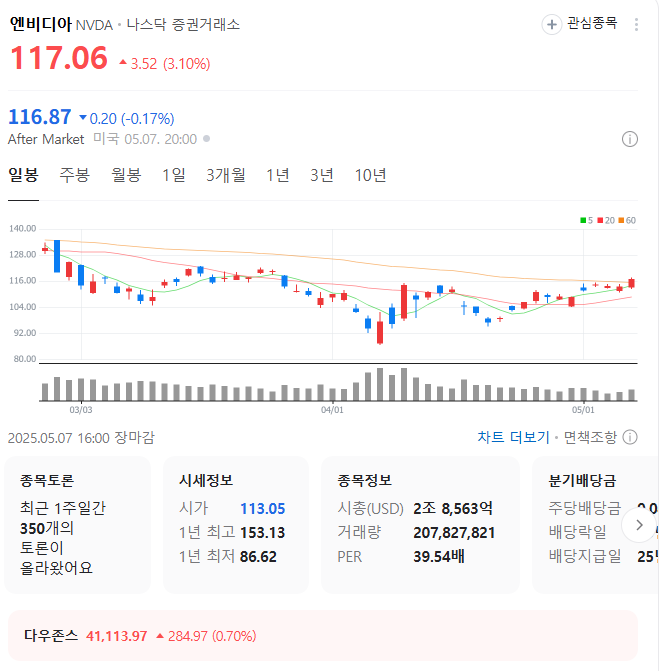This screenshot has height=671, width=660.
Task: Click the red 20-day moving average legend
Action: click(x=606, y=220)
